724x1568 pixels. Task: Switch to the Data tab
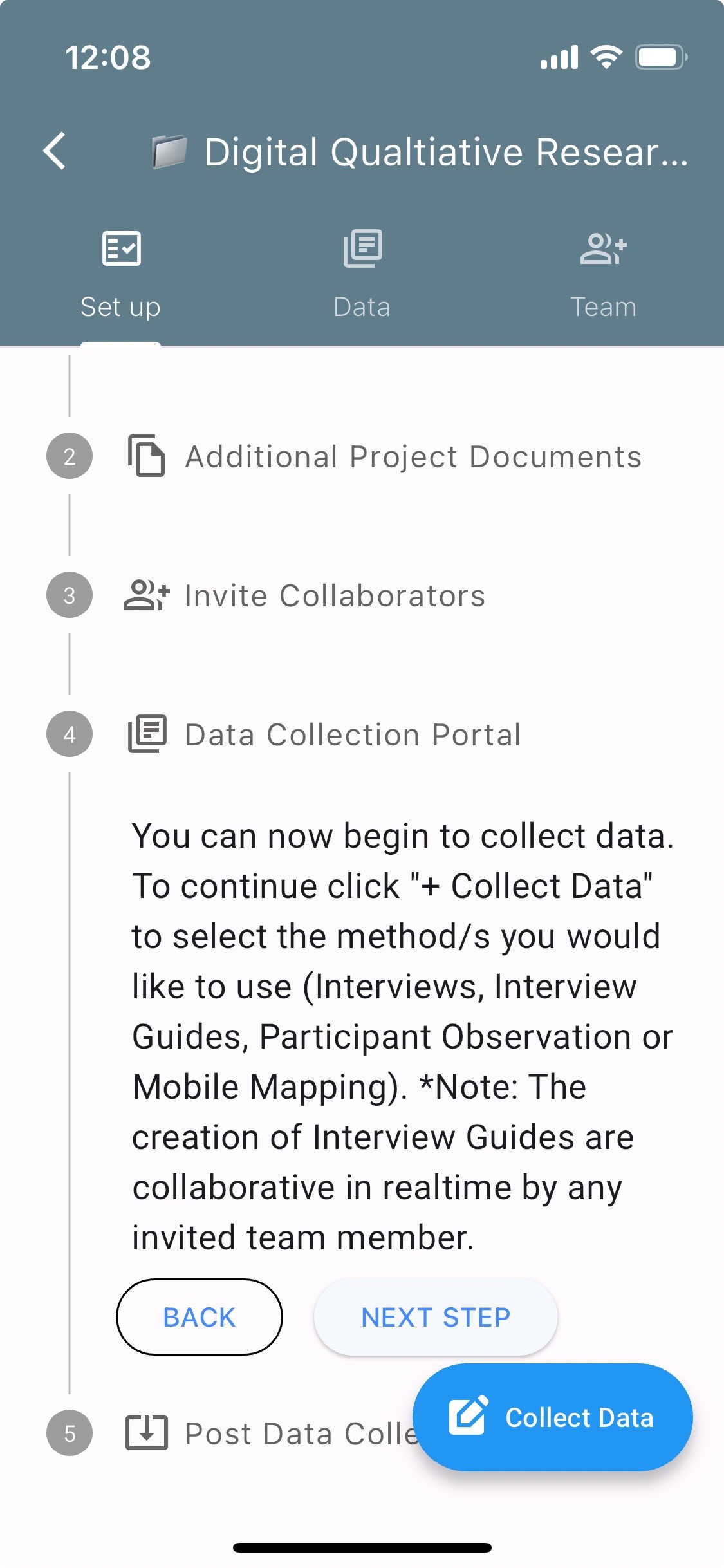(x=362, y=306)
